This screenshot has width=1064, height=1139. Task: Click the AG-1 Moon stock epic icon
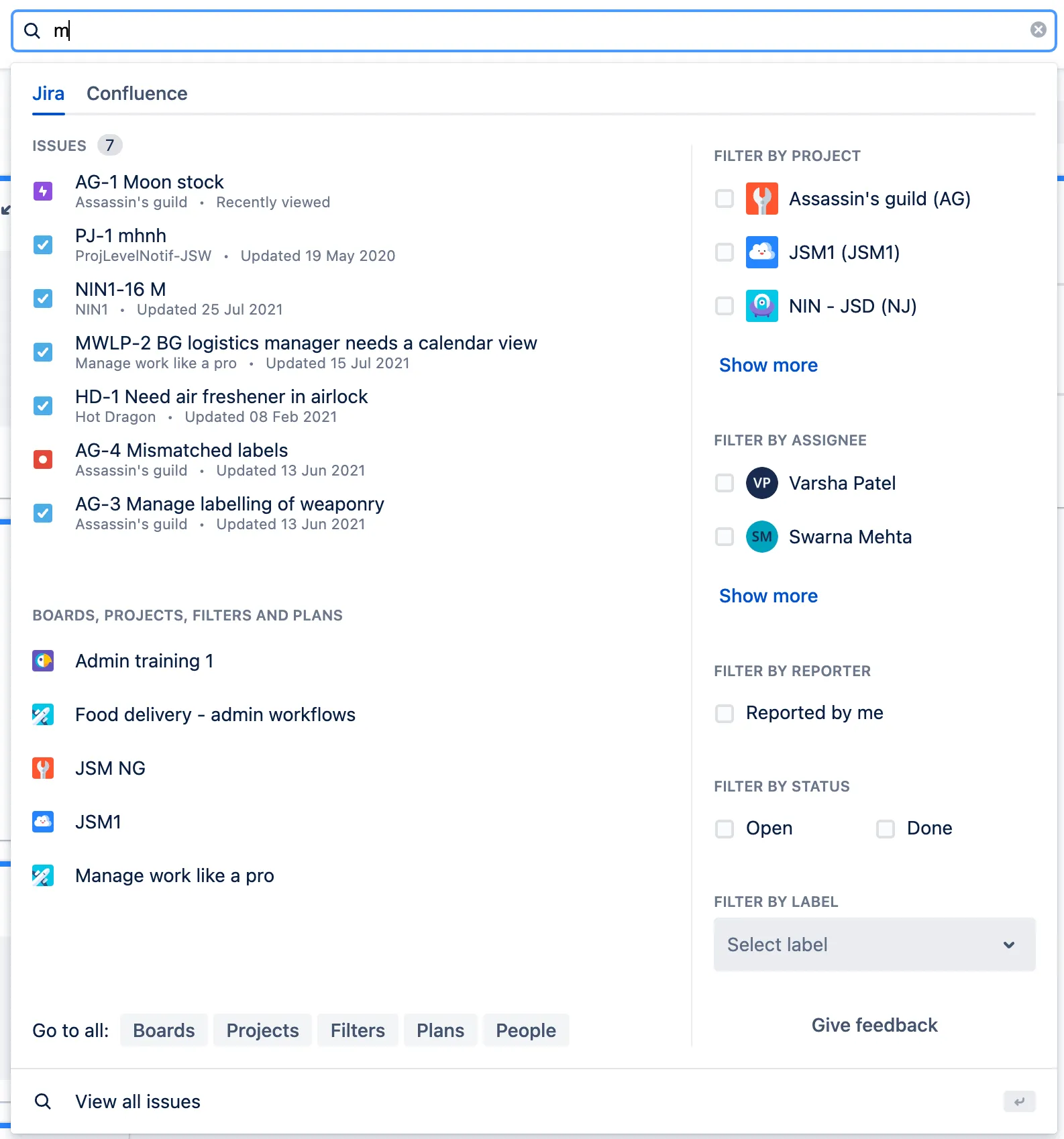pos(43,191)
